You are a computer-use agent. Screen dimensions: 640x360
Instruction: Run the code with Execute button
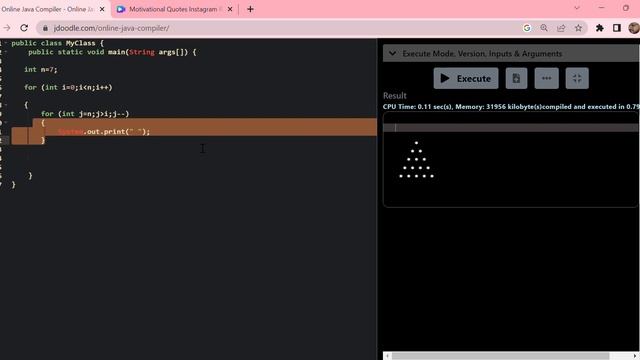point(466,78)
